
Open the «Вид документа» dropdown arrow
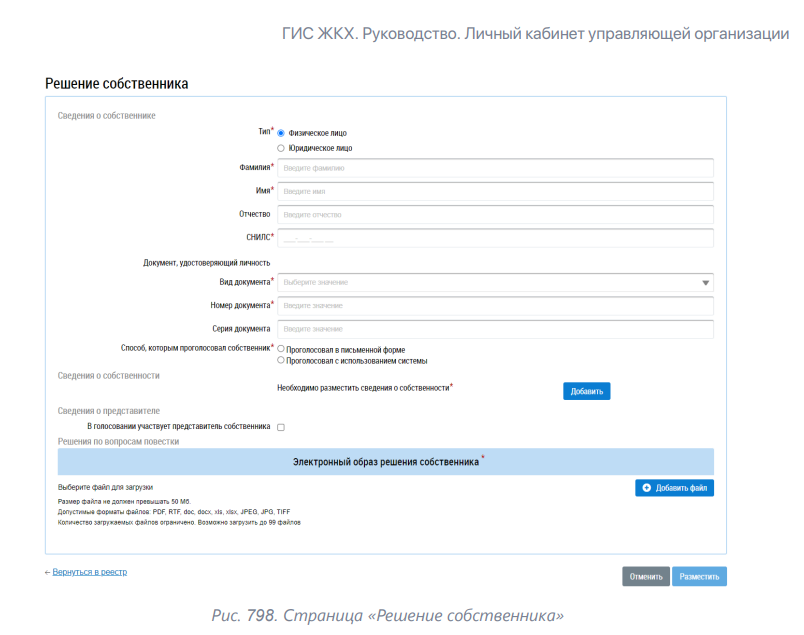705,283
